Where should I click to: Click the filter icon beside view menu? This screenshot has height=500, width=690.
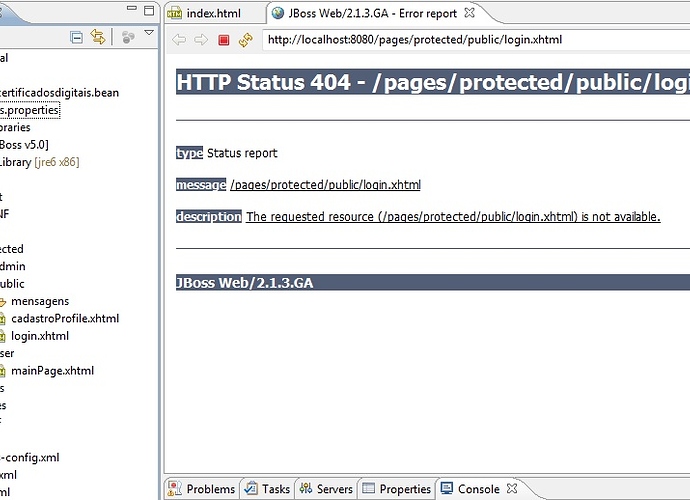point(128,37)
